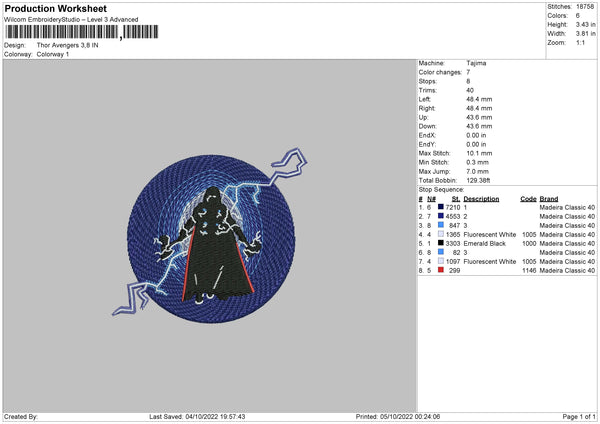Image resolution: width=600 pixels, height=424 pixels.
Task: Click the Right value 48.4 mm
Action: [x=479, y=108]
